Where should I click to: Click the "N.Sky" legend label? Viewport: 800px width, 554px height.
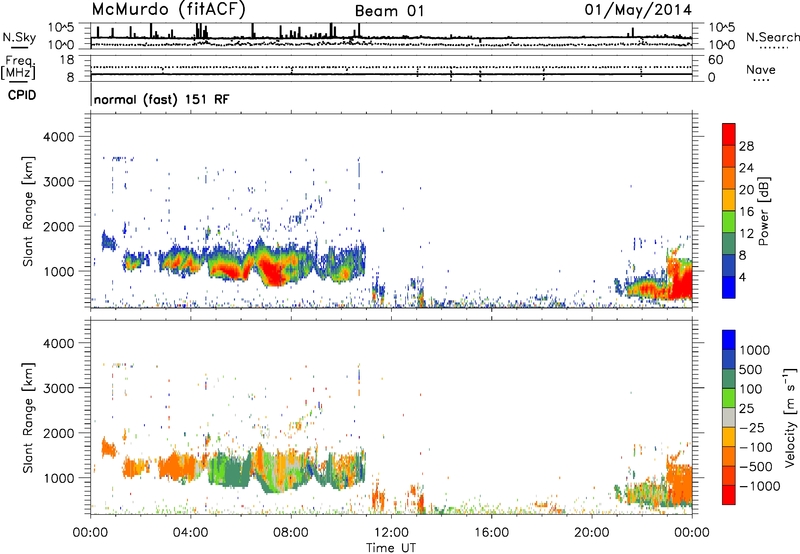(x=19, y=37)
